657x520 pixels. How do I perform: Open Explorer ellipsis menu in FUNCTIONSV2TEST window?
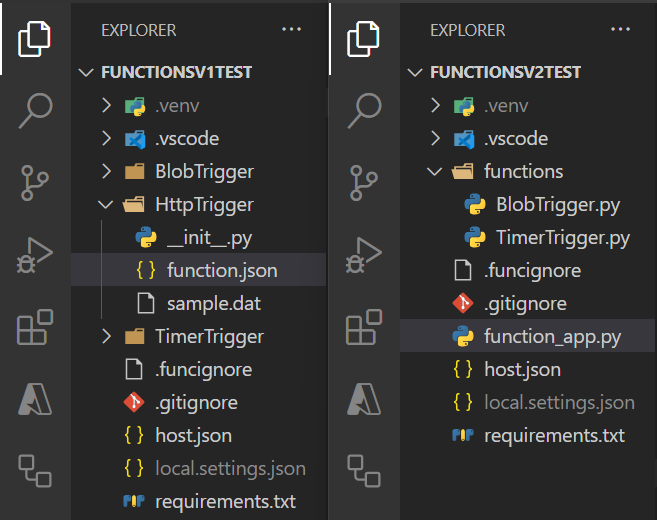pyautogui.click(x=620, y=29)
